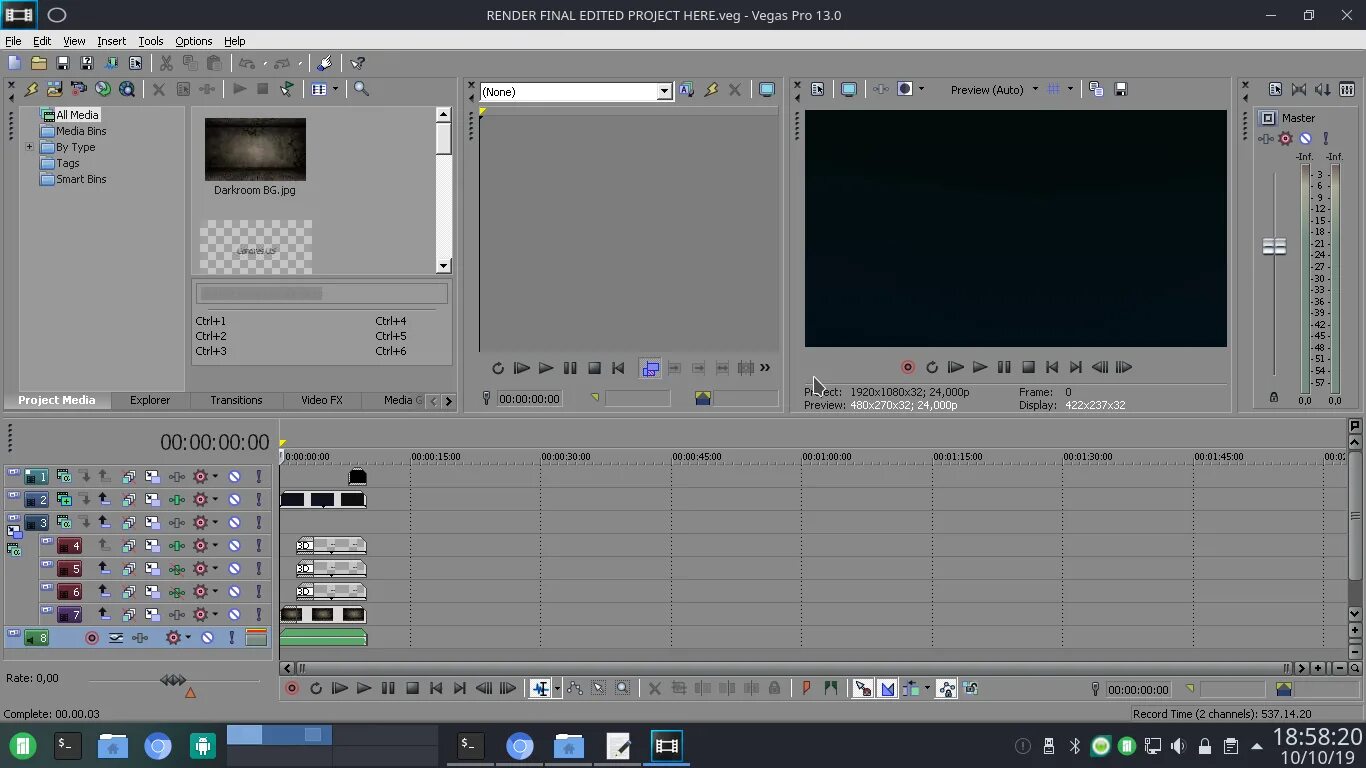Open the overlays grid dropdown in preview

(x=1069, y=89)
